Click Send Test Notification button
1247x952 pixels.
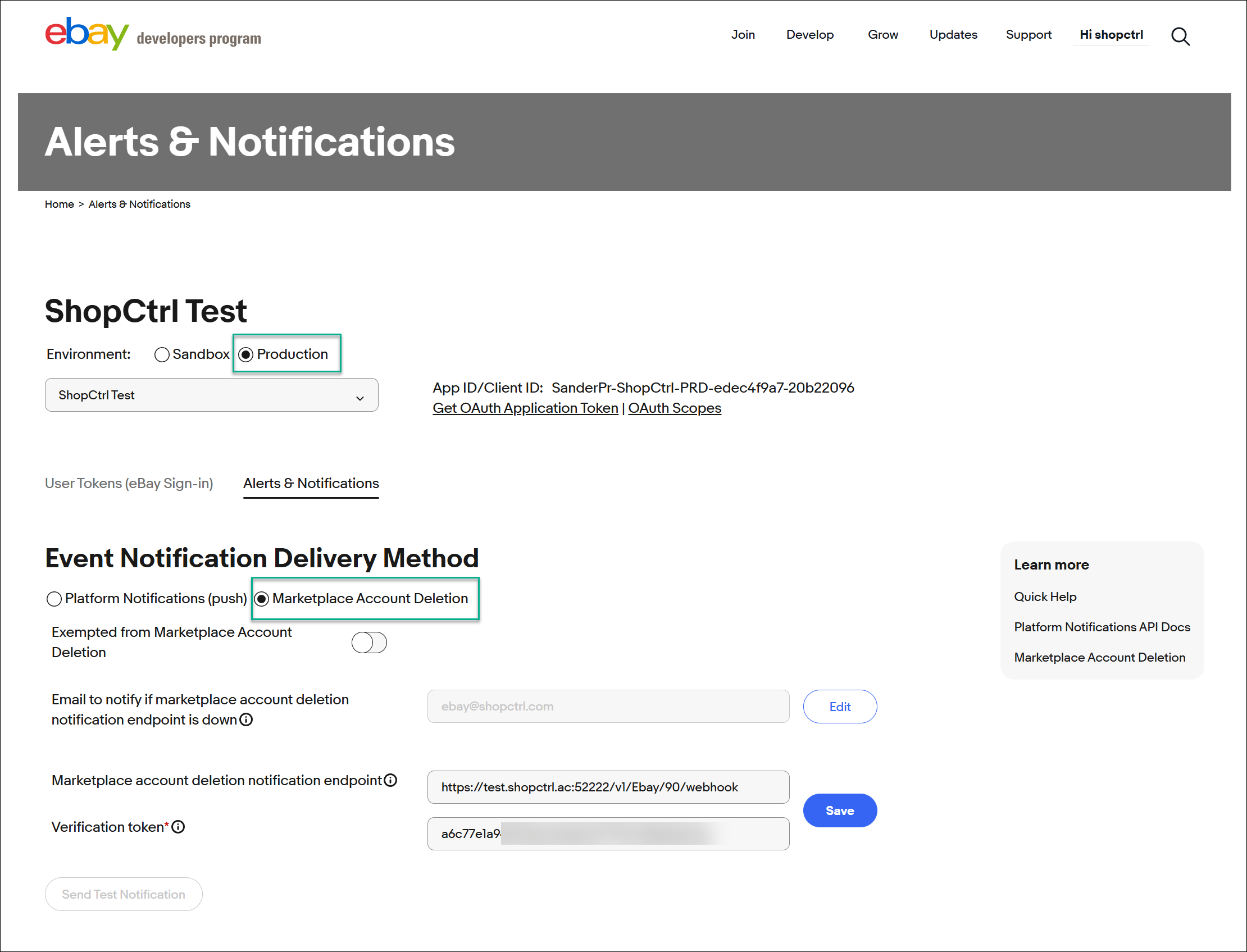[x=124, y=894]
